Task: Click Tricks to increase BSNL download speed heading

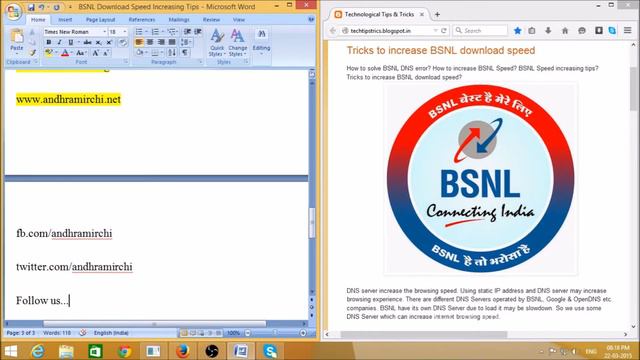Action: click(441, 51)
